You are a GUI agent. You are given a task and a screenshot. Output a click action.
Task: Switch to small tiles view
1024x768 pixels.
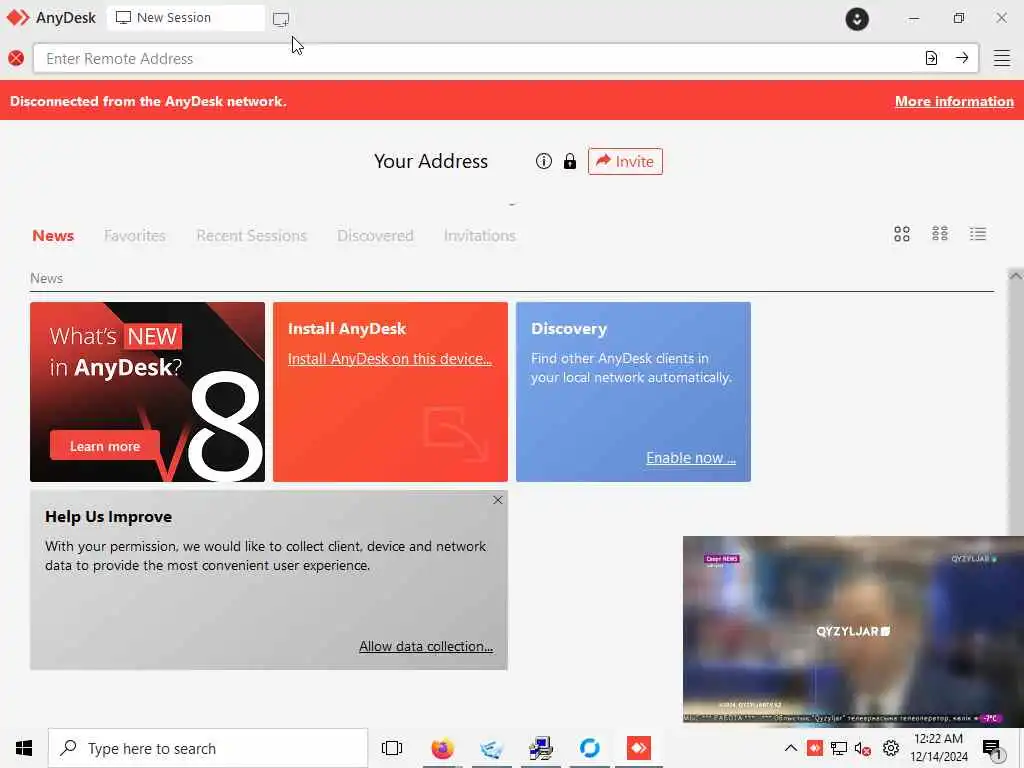[x=940, y=234]
